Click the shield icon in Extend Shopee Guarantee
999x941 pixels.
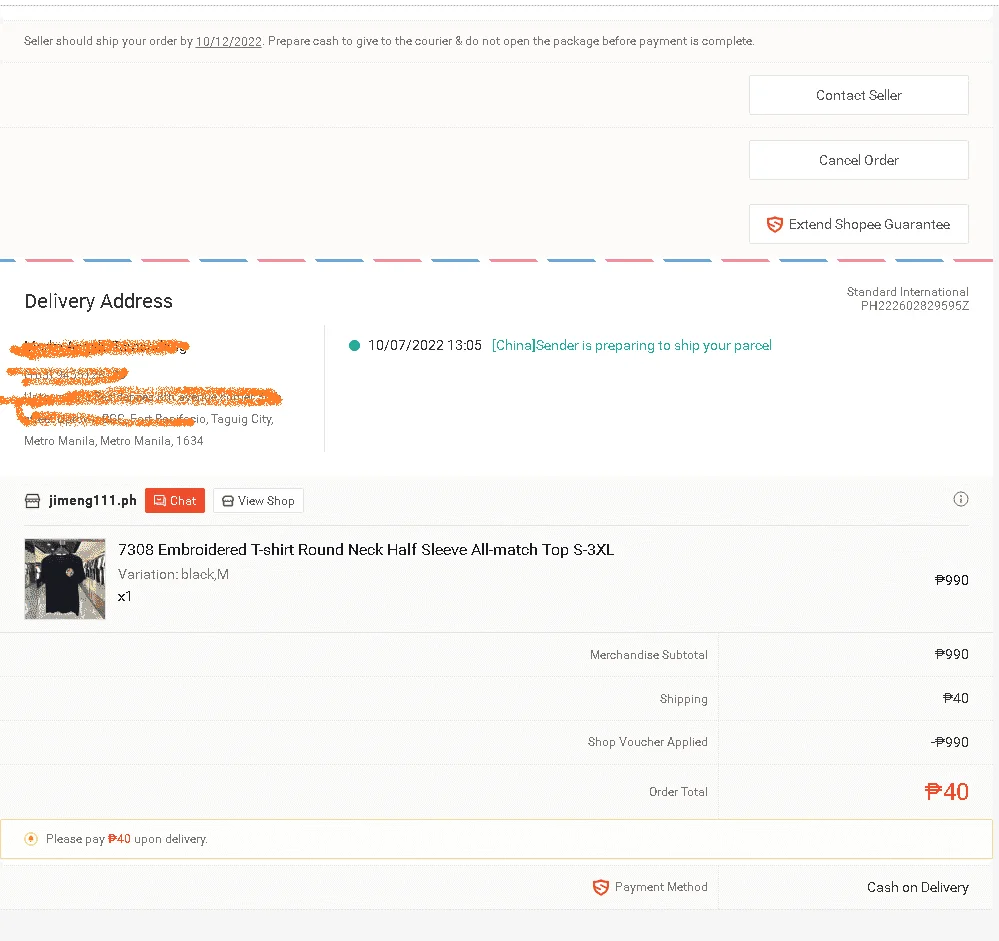tap(774, 224)
